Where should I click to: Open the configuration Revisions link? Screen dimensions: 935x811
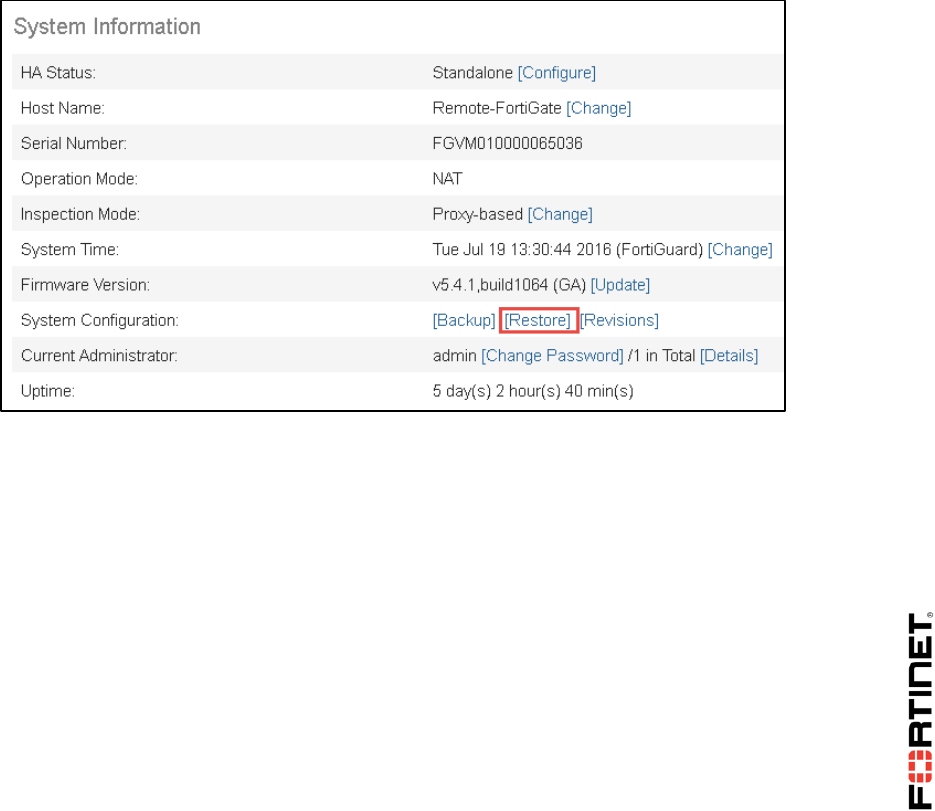pos(619,320)
